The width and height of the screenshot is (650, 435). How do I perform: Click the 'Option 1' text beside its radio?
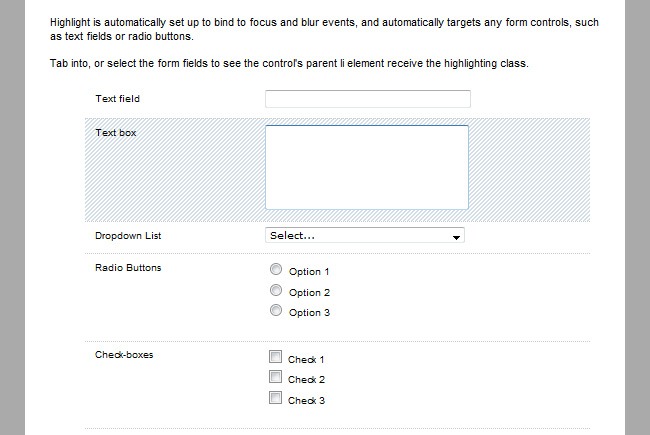pyautogui.click(x=309, y=272)
